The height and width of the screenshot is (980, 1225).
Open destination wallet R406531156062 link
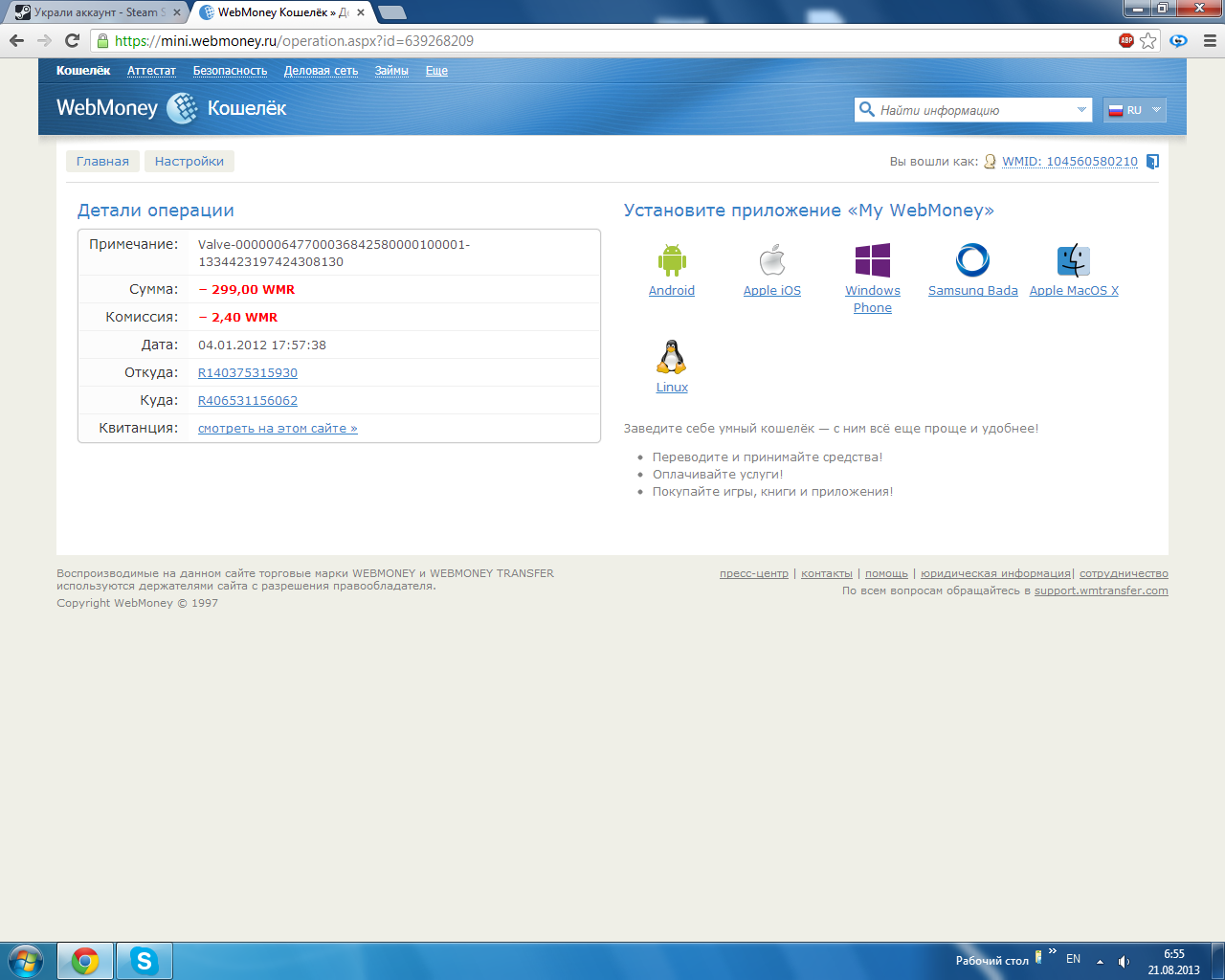coord(248,401)
